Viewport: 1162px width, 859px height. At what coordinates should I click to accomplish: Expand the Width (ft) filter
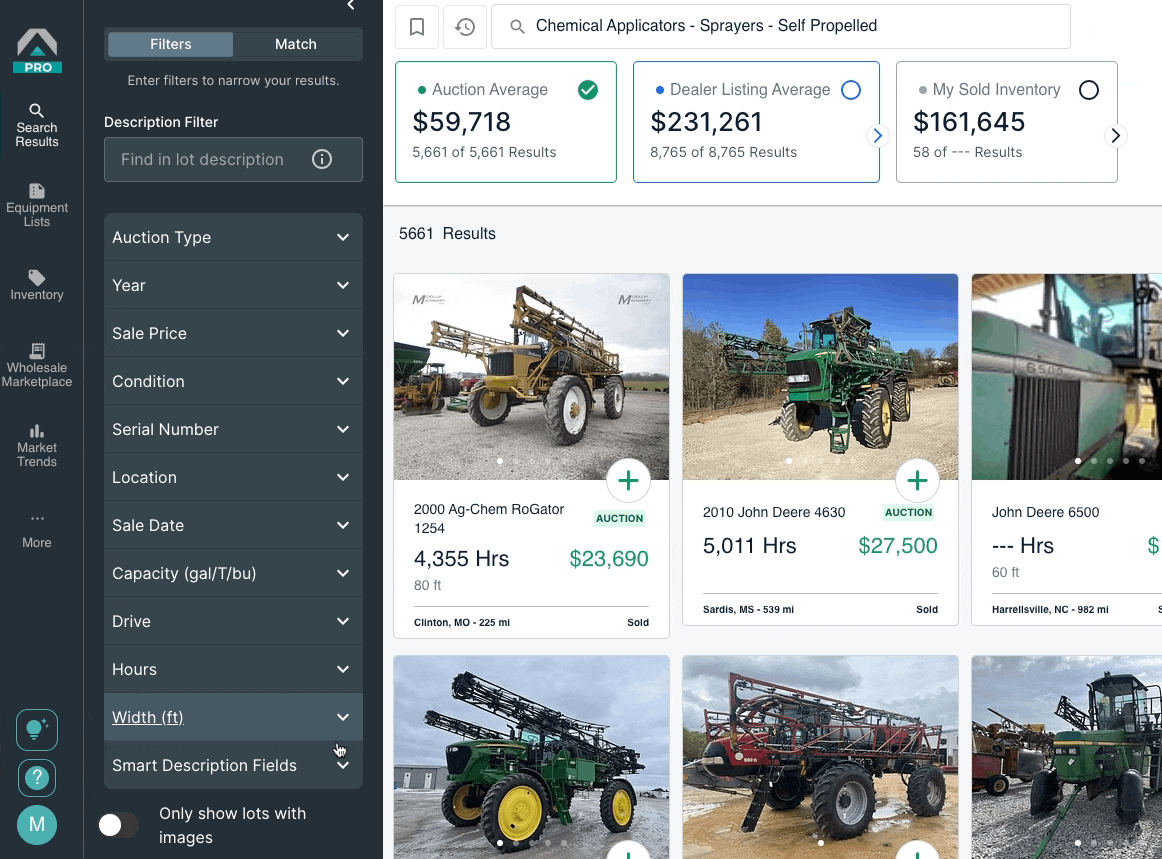pos(233,717)
